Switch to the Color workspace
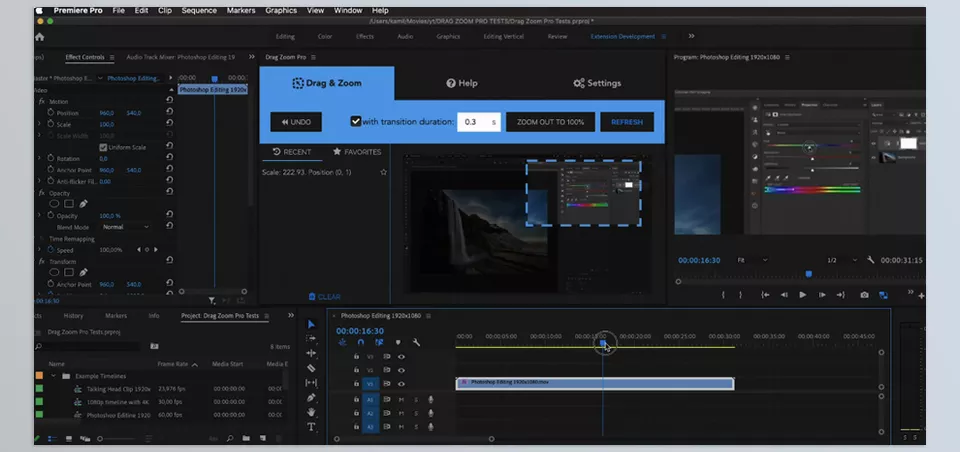Viewport: 960px width, 452px height. click(x=324, y=36)
